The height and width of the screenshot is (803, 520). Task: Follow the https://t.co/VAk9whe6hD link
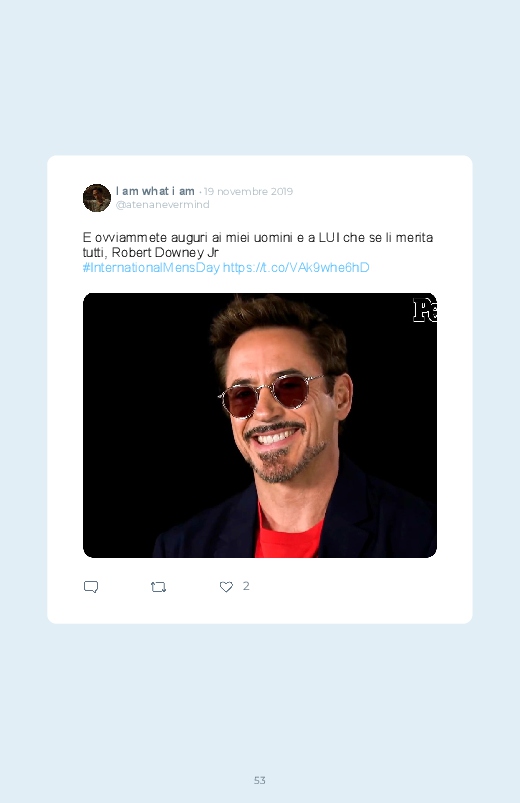click(x=296, y=267)
